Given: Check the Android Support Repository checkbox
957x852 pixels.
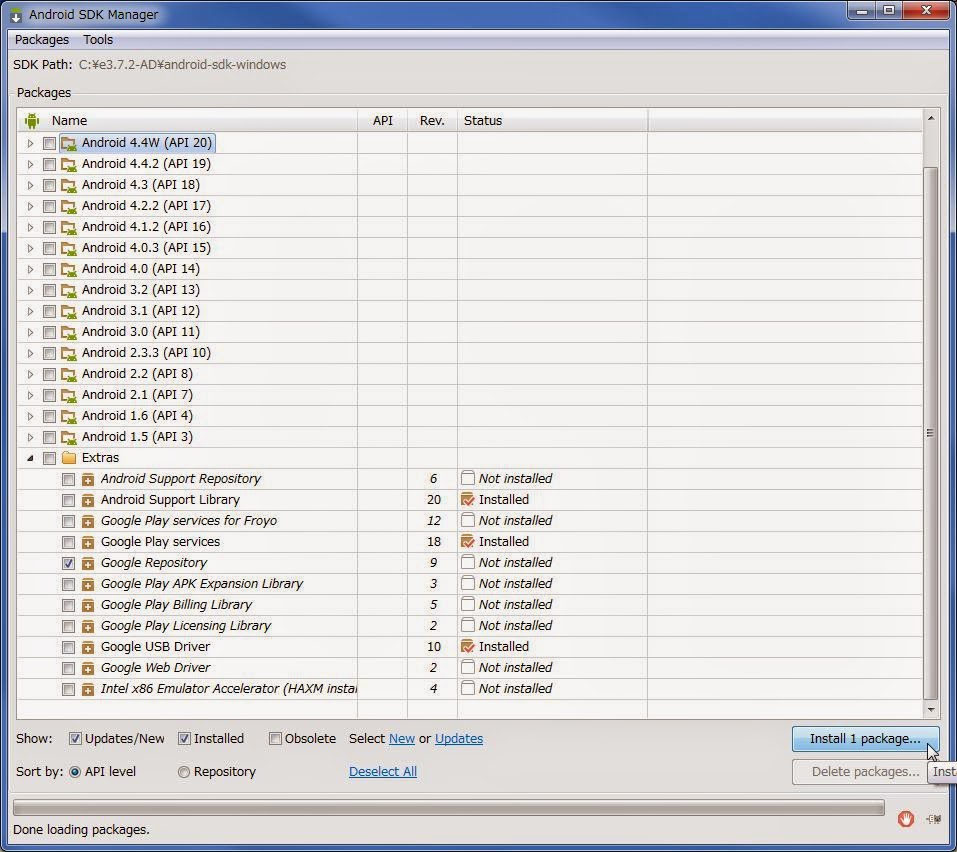Looking at the screenshot, I should pyautogui.click(x=68, y=480).
